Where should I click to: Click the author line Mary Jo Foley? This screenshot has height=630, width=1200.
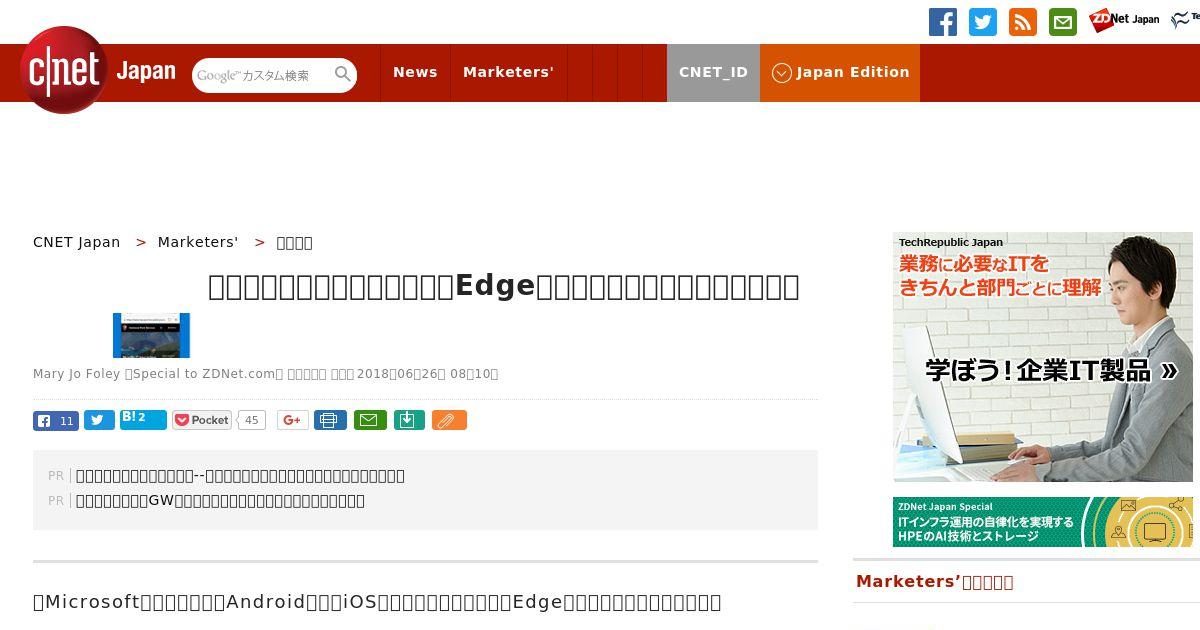click(265, 374)
